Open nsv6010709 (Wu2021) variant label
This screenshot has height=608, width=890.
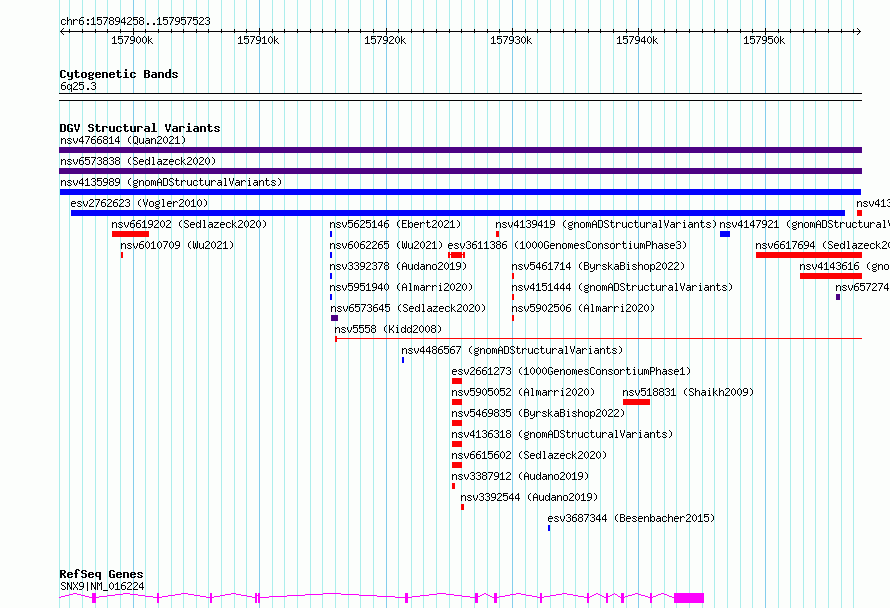[177, 245]
